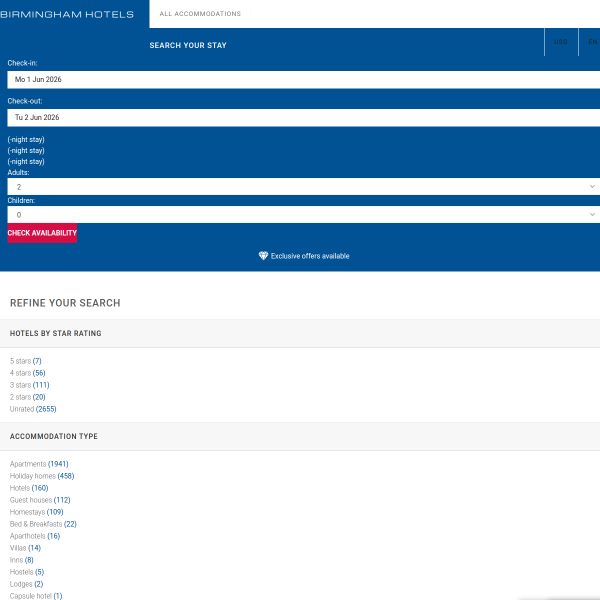Click the Birmingham Hotels logo
The height and width of the screenshot is (600, 600).
click(x=67, y=15)
